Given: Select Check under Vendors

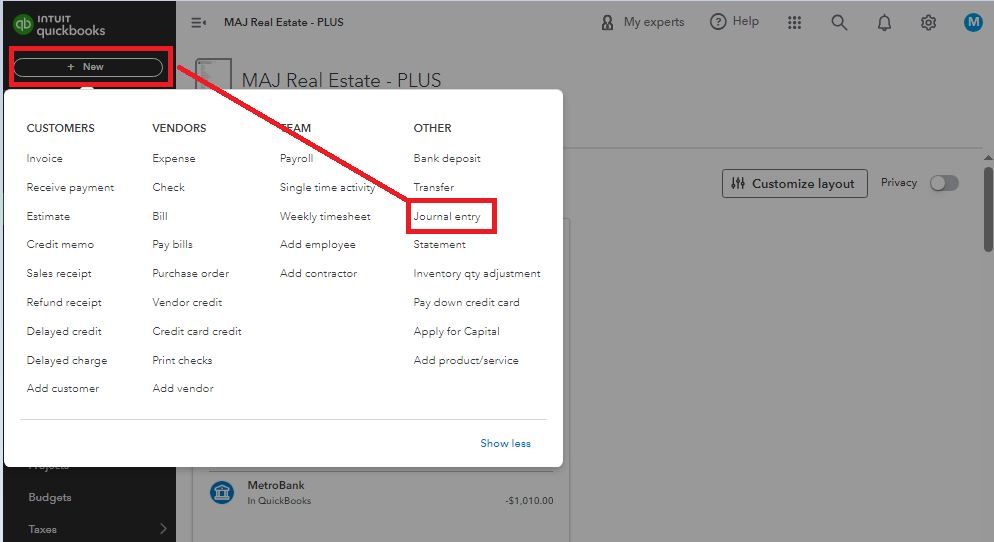Looking at the screenshot, I should [169, 187].
